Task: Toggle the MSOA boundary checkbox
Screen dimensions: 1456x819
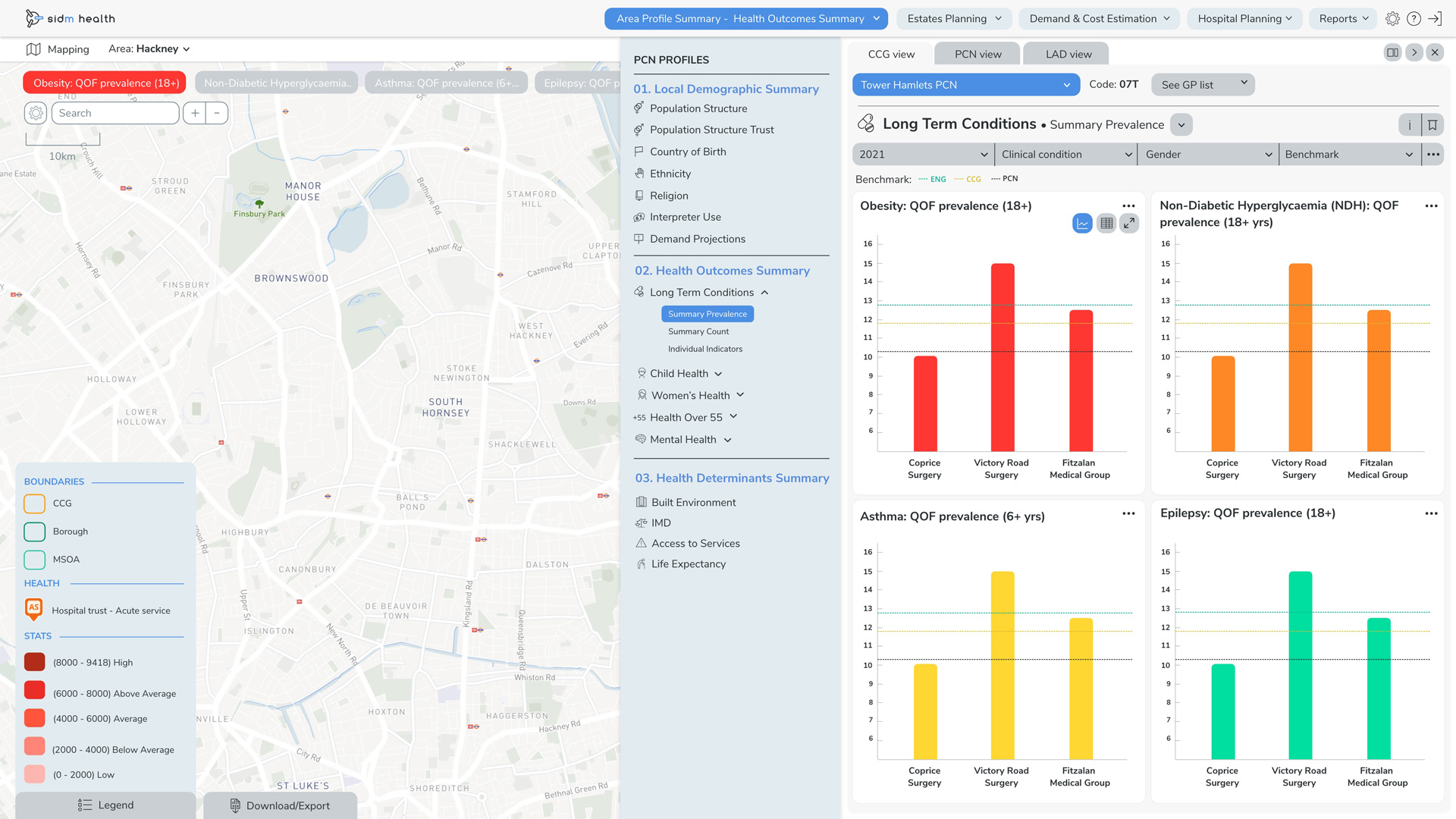Action: click(x=35, y=560)
